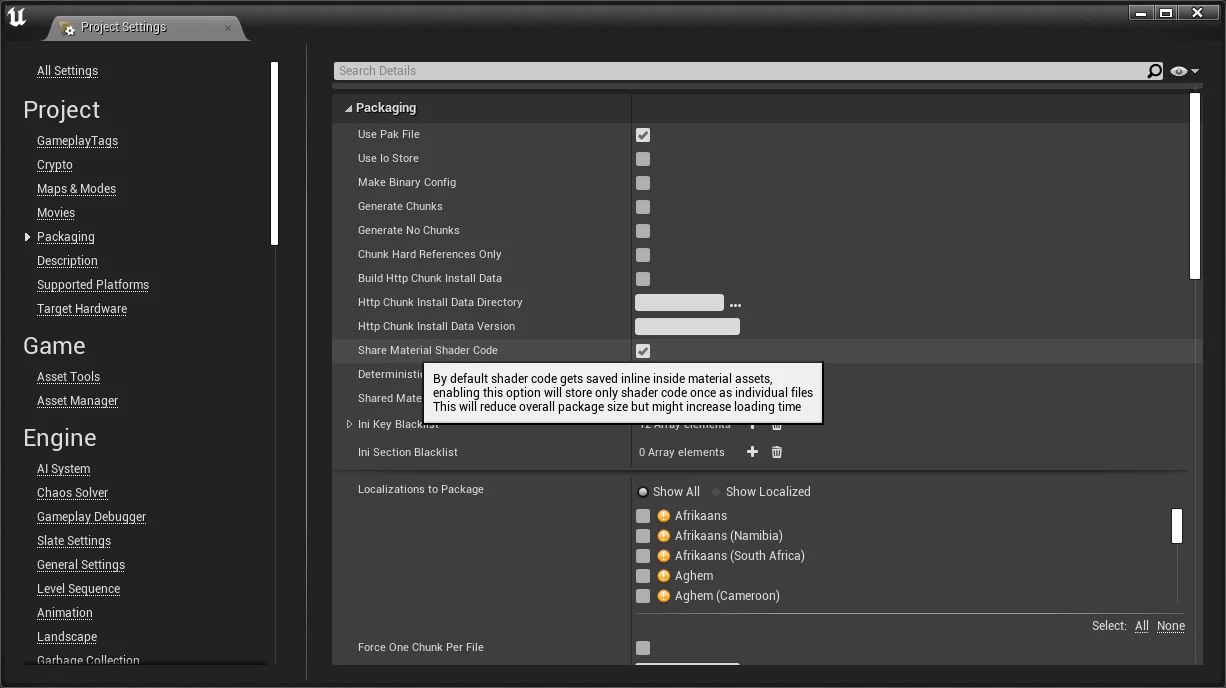This screenshot has width=1226, height=688.
Task: Enable the Generate Chunks checkbox
Action: click(643, 207)
